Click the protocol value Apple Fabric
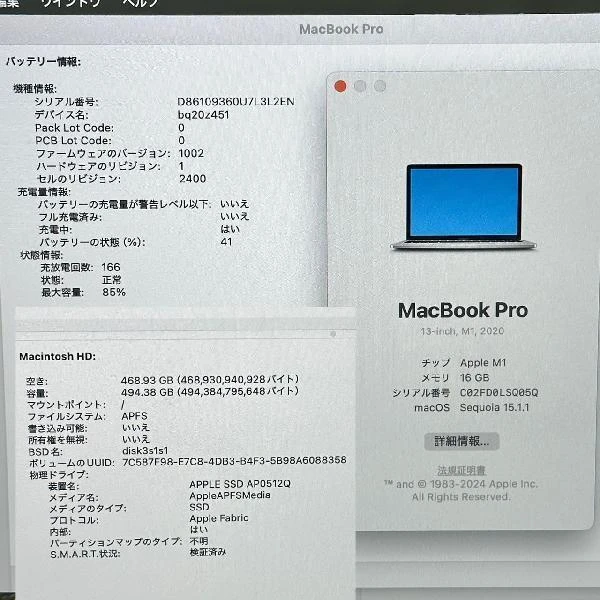 click(x=219, y=518)
